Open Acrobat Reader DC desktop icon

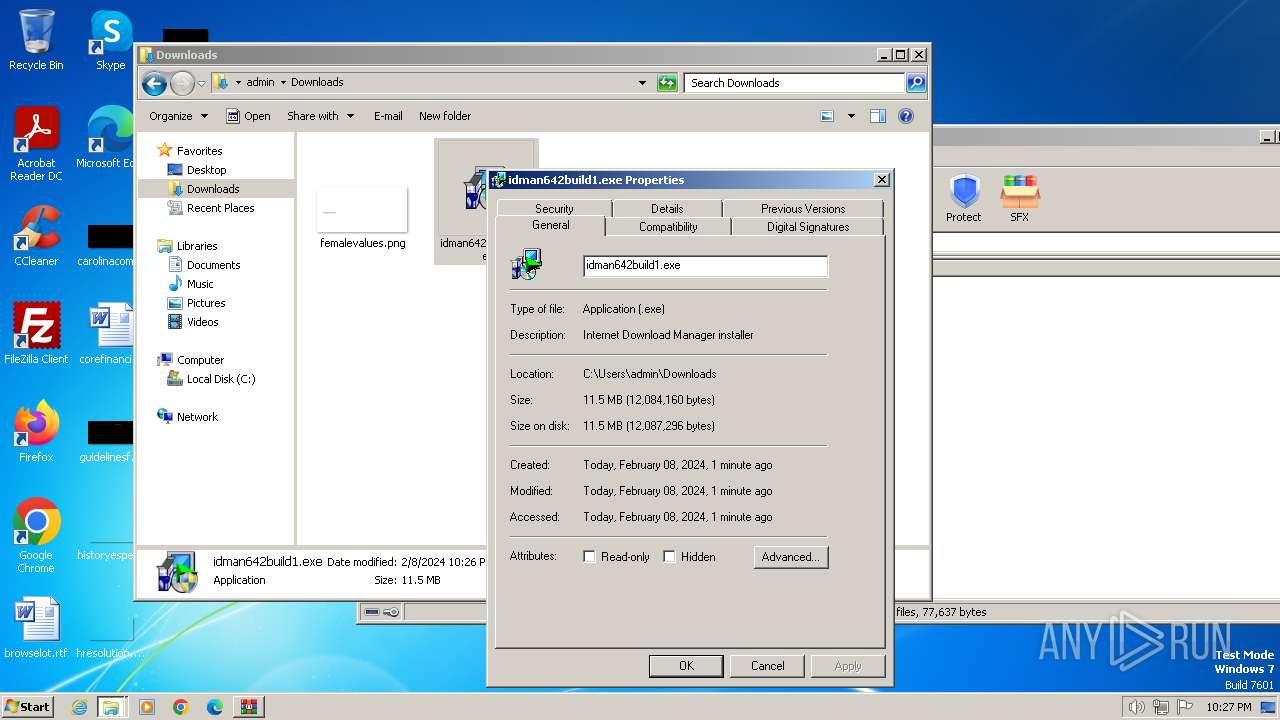[36, 144]
